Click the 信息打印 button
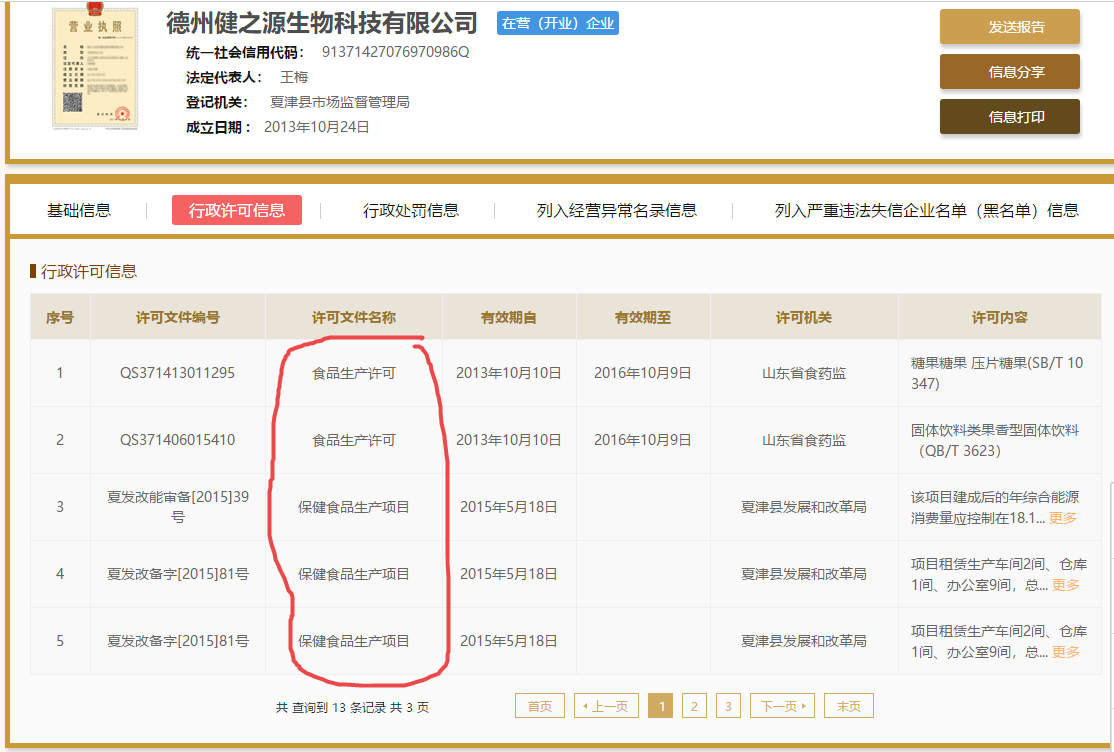The image size is (1114, 752). pos(1009,117)
